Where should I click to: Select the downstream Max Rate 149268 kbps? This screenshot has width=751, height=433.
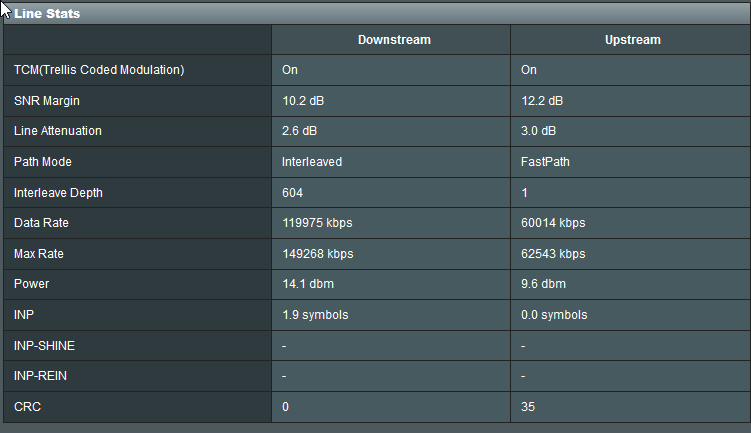click(x=318, y=253)
